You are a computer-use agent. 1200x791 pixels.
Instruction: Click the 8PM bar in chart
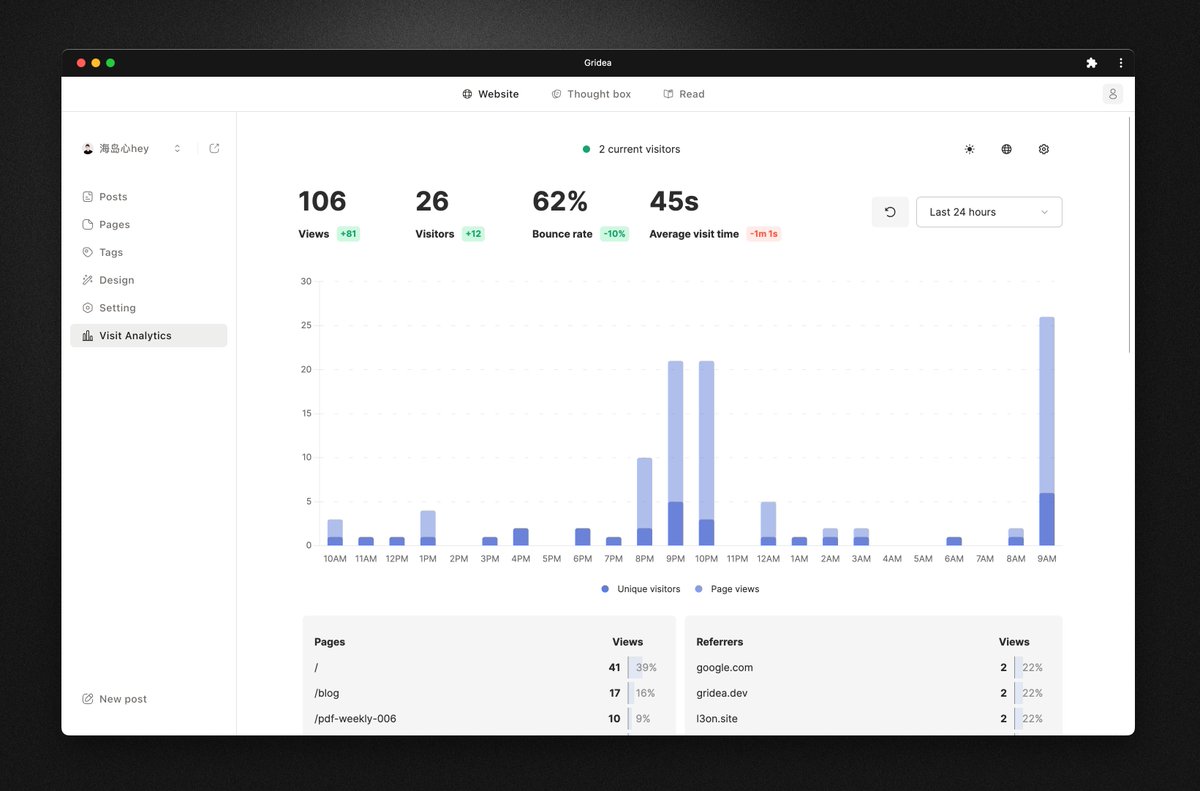click(644, 501)
